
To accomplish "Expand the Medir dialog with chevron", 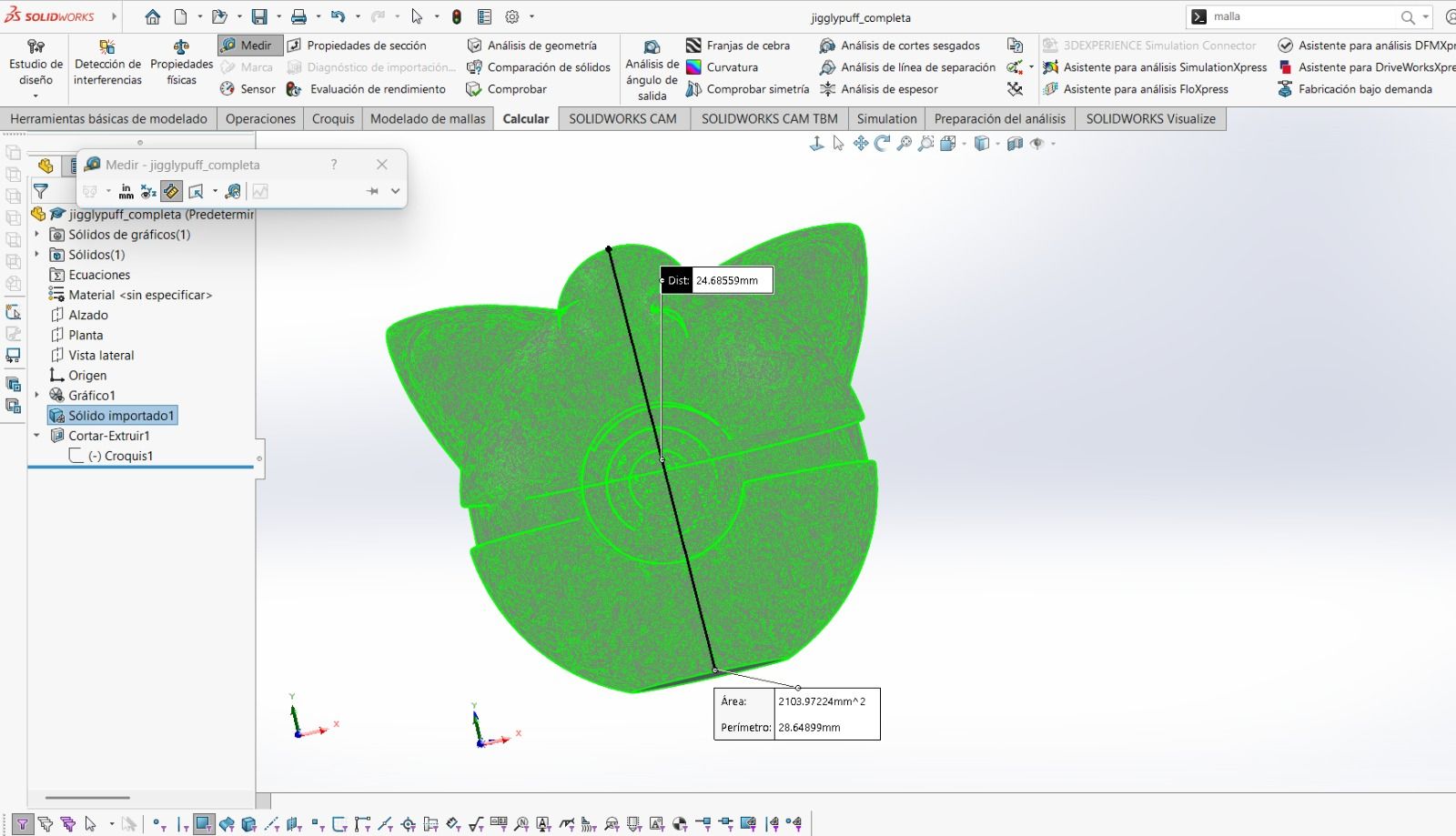I will [x=395, y=191].
